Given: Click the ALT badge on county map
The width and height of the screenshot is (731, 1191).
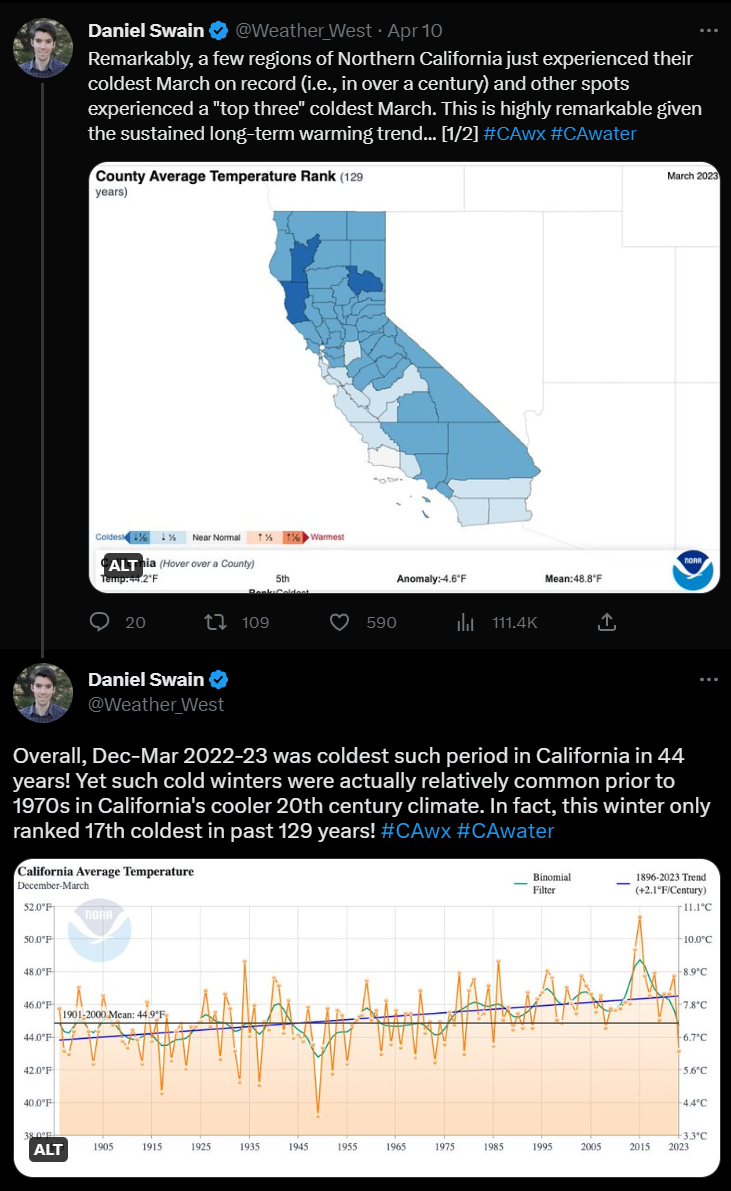Looking at the screenshot, I should coord(122,566).
